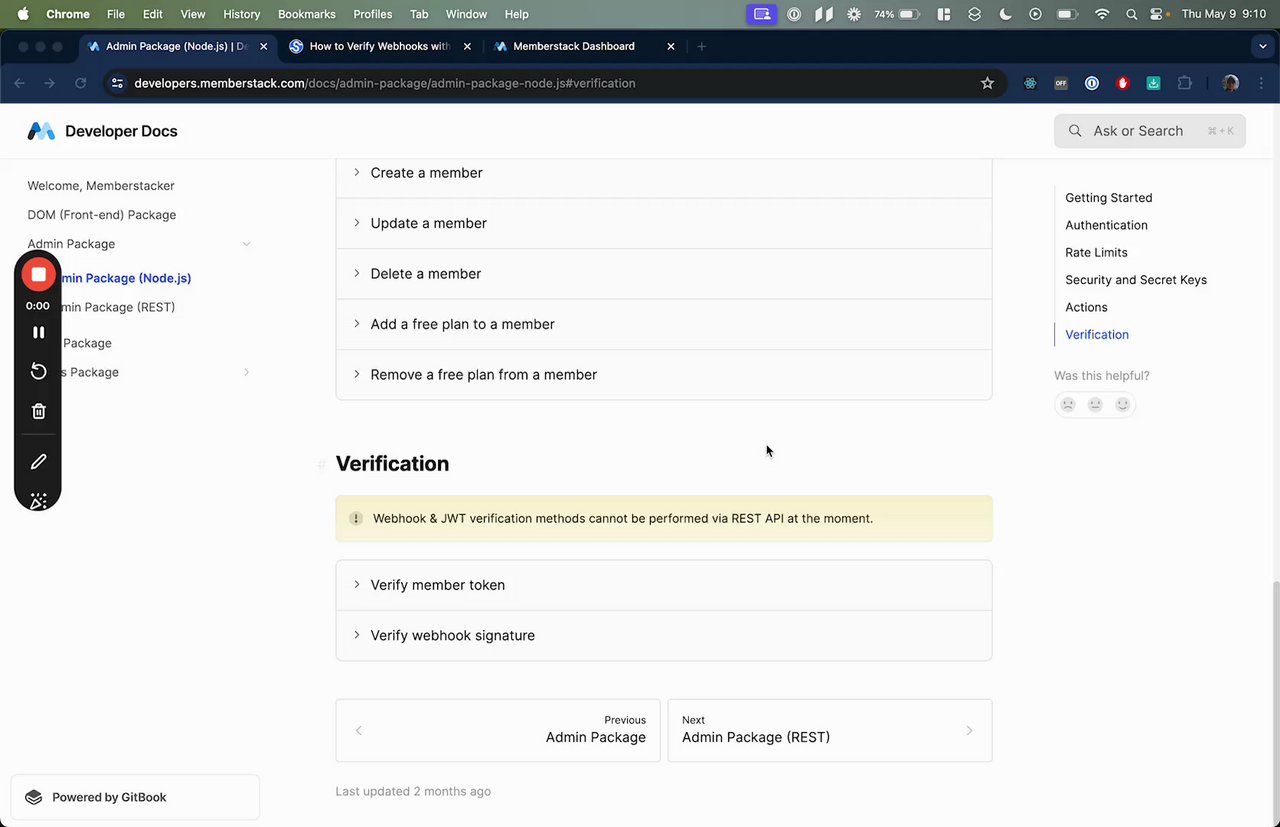This screenshot has width=1280, height=827.
Task: Open the Bookmarks menu
Action: point(308,14)
